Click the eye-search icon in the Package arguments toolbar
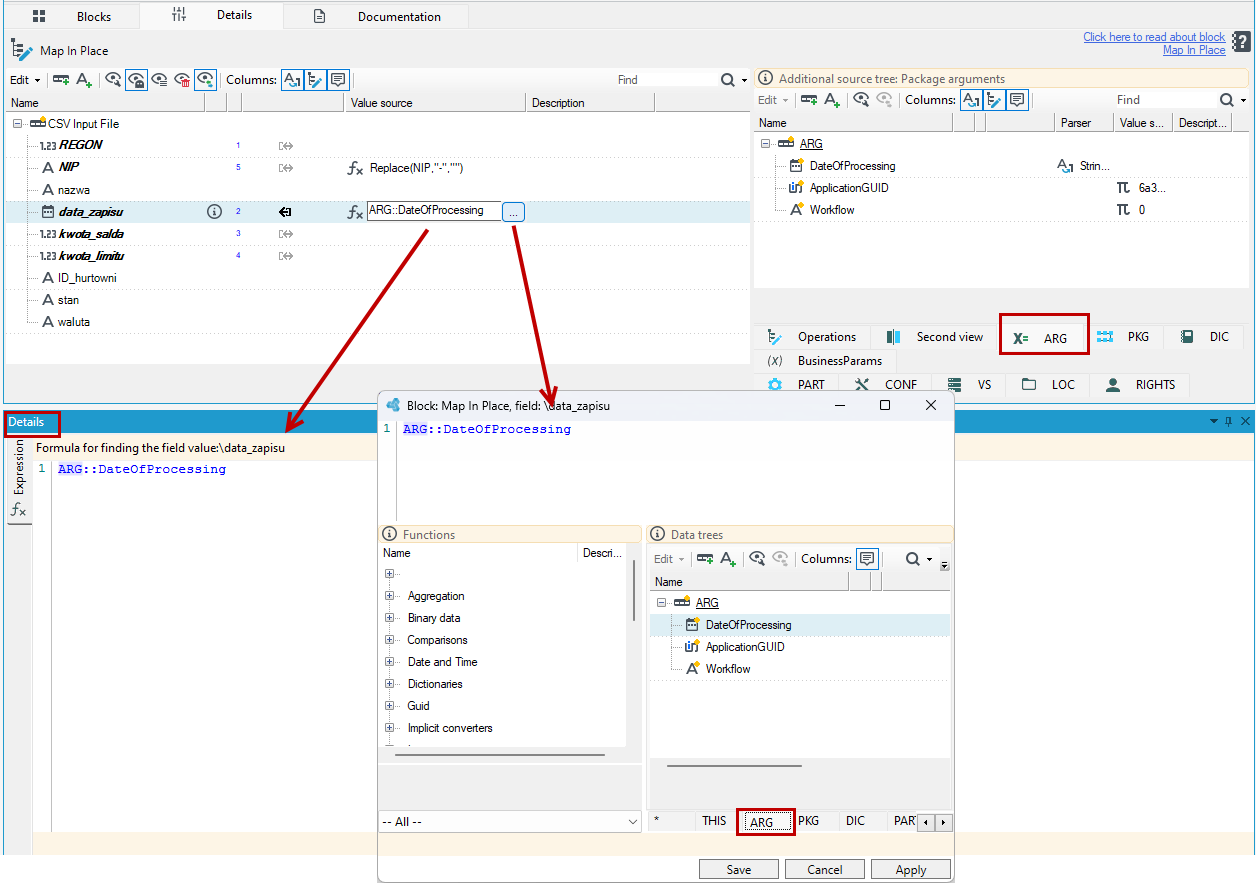This screenshot has width=1256, height=885. 860,100
